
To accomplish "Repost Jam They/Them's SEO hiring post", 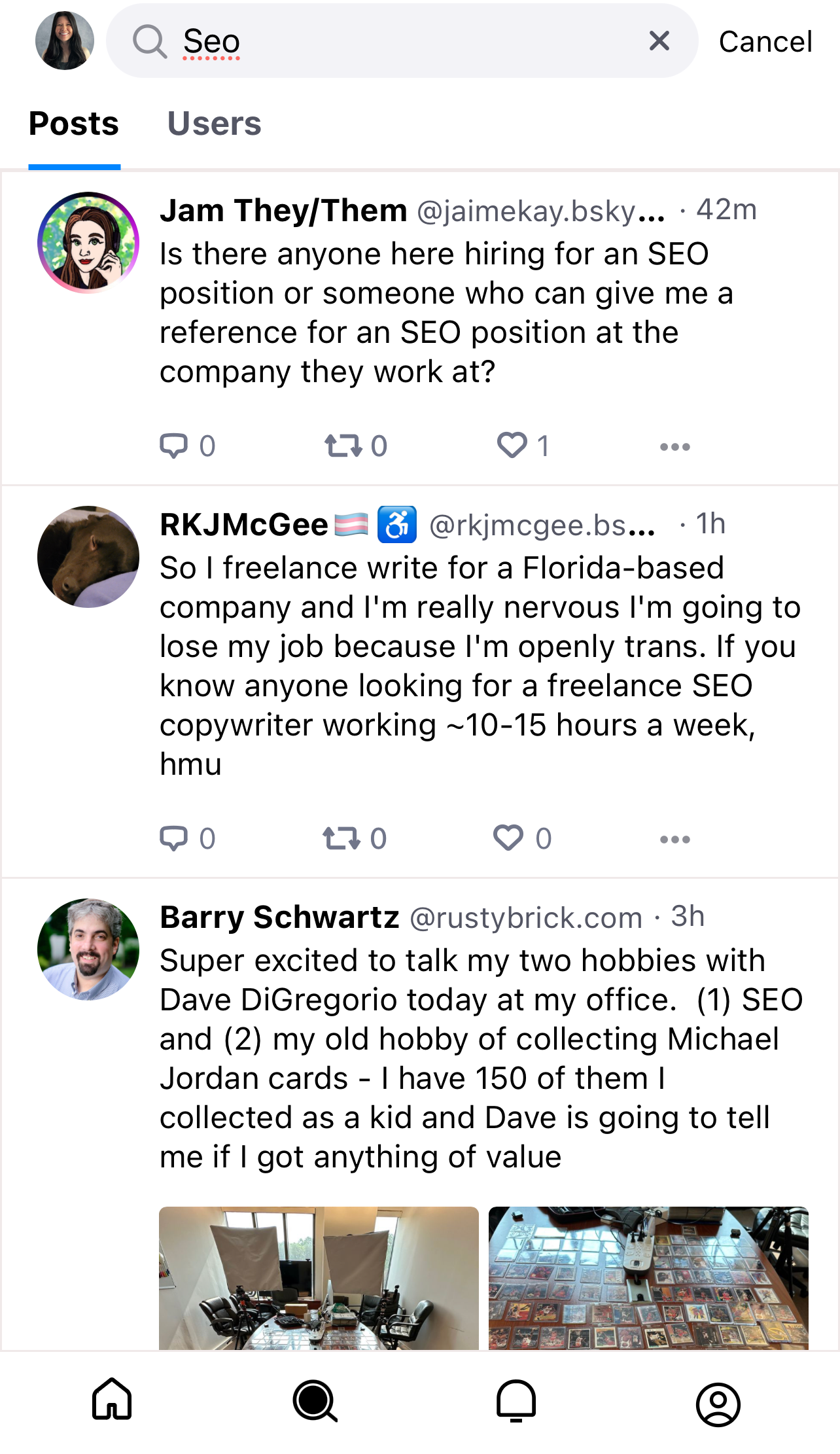I will 356,446.
